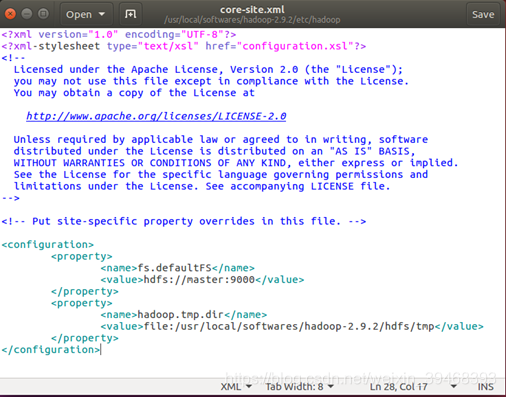Screen dimensions: 506x397
Task: Click the closing </configuration> tag
Action: coord(51,350)
